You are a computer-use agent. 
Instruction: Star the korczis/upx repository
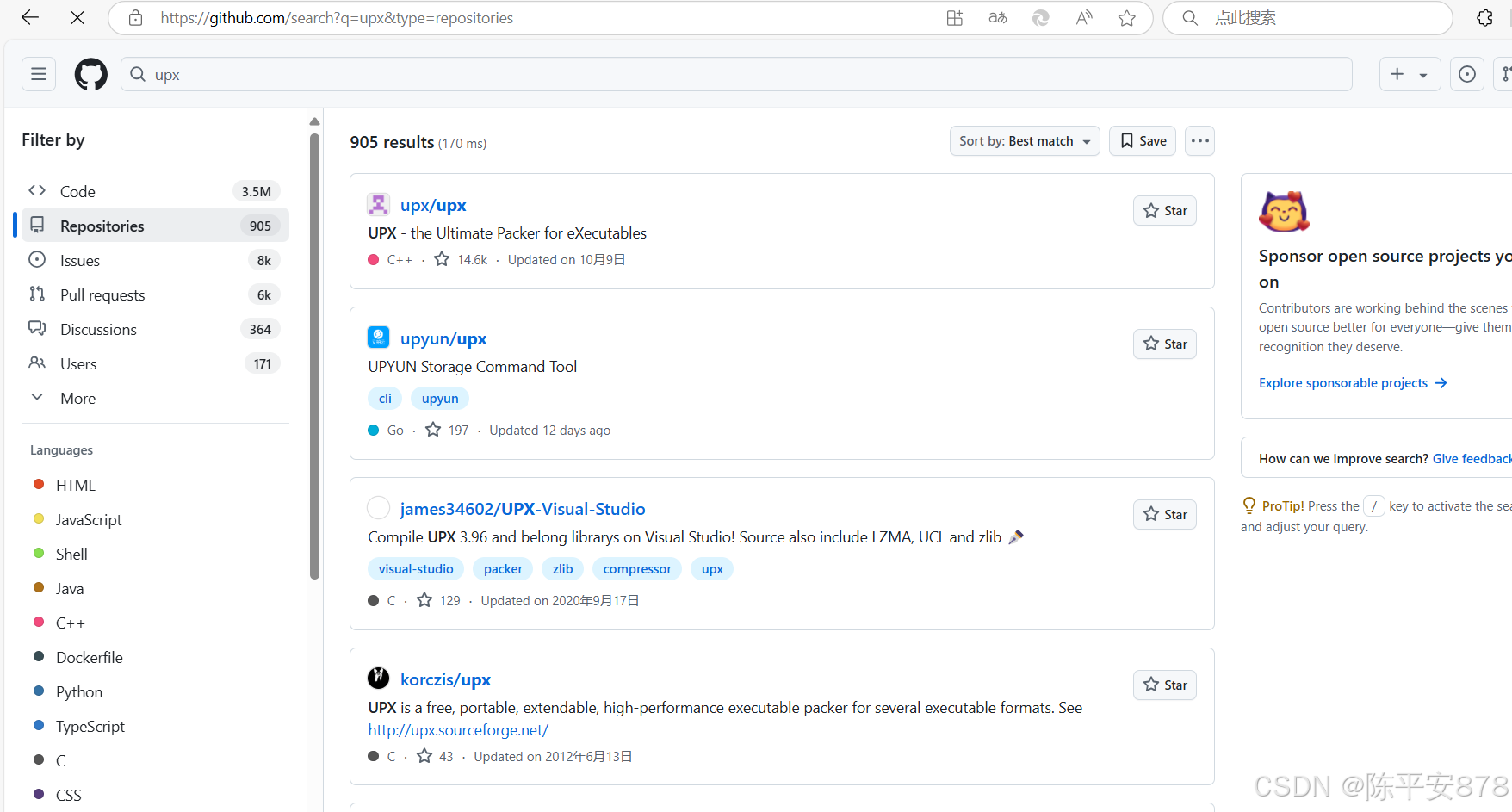click(x=1164, y=685)
